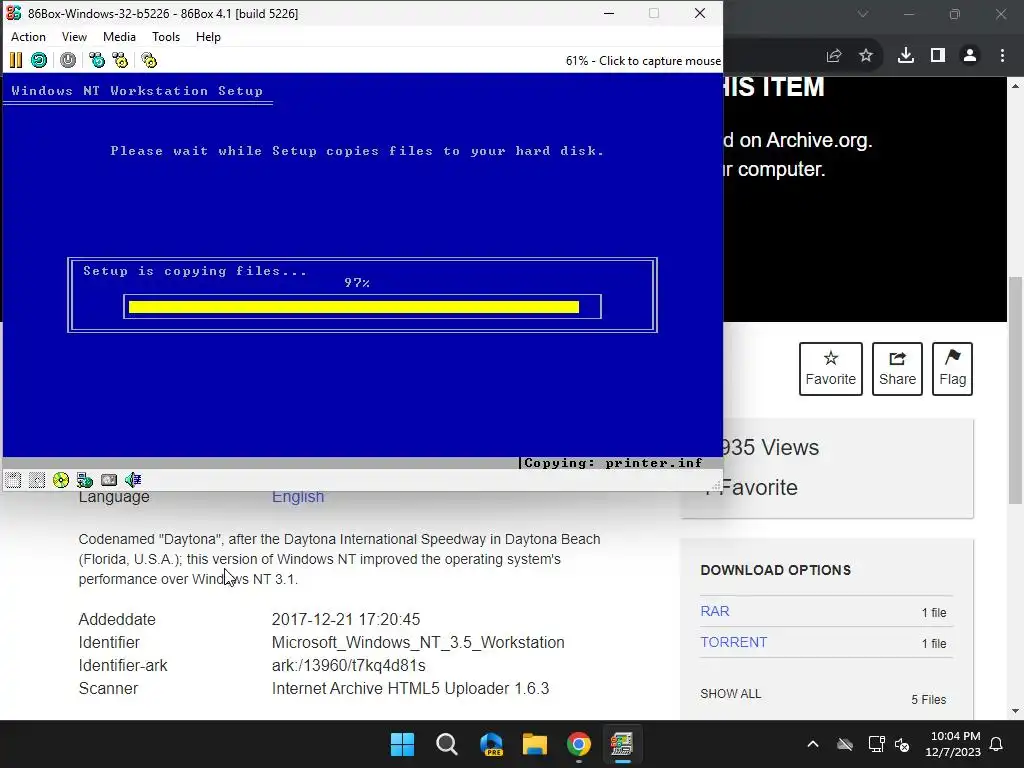Image resolution: width=1024 pixels, height=768 pixels.
Task: Open Chrome three-dot menu
Action: click(x=1002, y=56)
